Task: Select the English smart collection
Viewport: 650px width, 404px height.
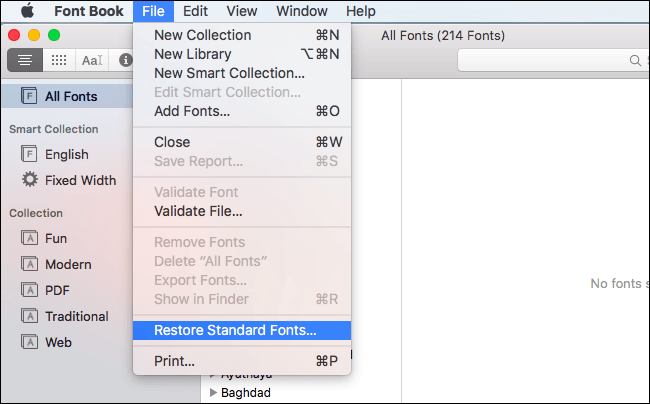Action: coord(66,154)
